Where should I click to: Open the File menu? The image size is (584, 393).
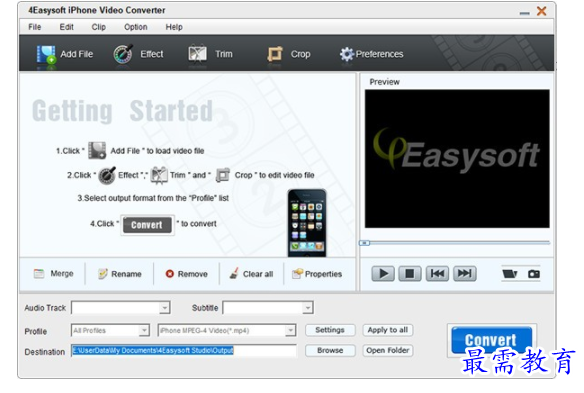(x=35, y=27)
